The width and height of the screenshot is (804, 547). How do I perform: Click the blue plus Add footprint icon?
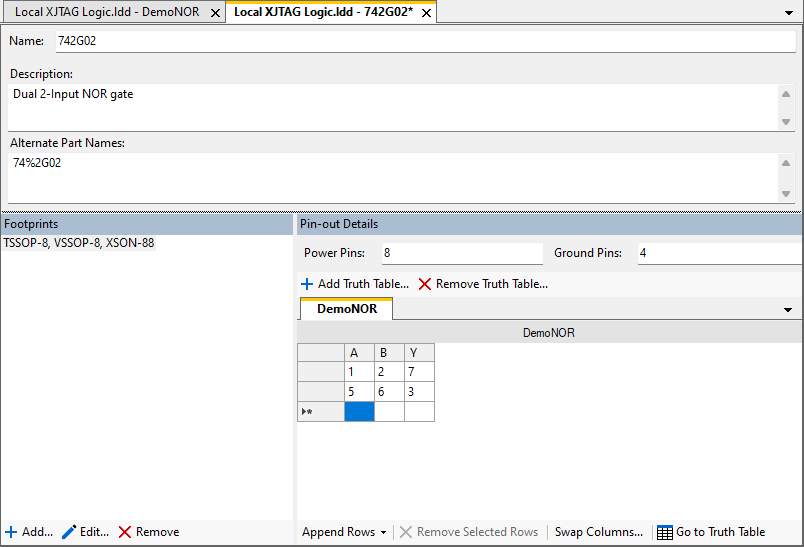click(x=11, y=532)
